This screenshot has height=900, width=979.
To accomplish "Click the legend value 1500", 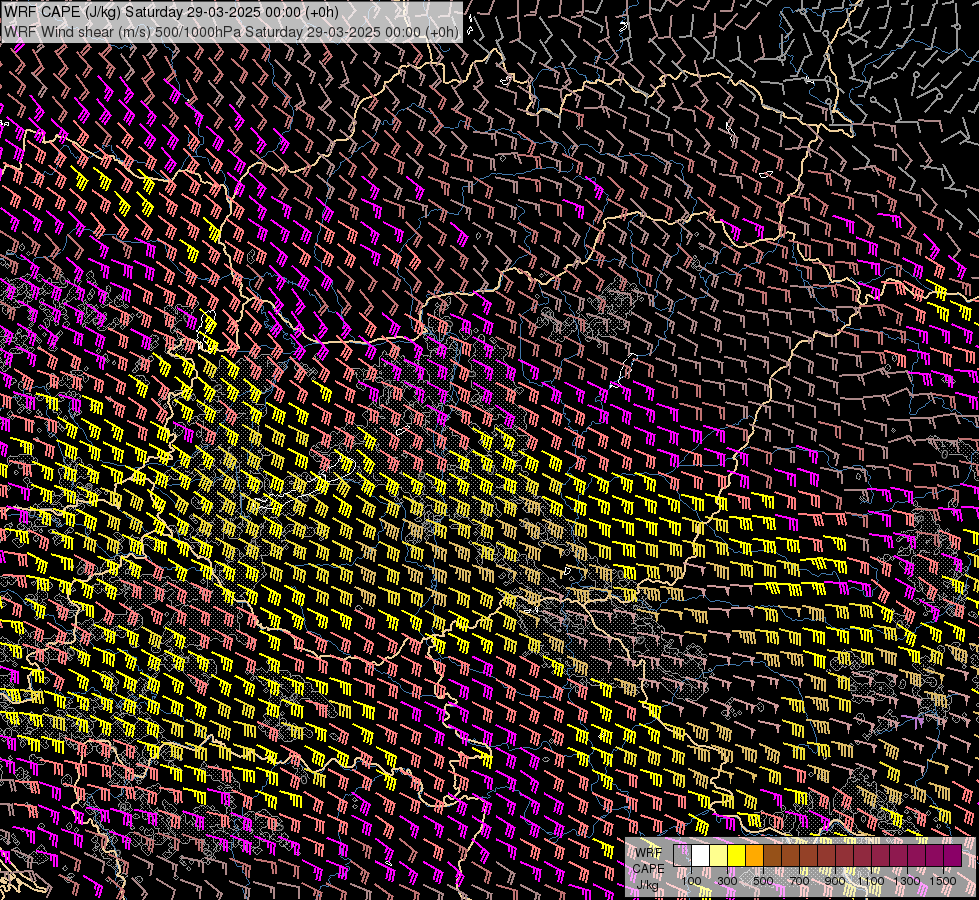I will pyautogui.click(x=943, y=881).
